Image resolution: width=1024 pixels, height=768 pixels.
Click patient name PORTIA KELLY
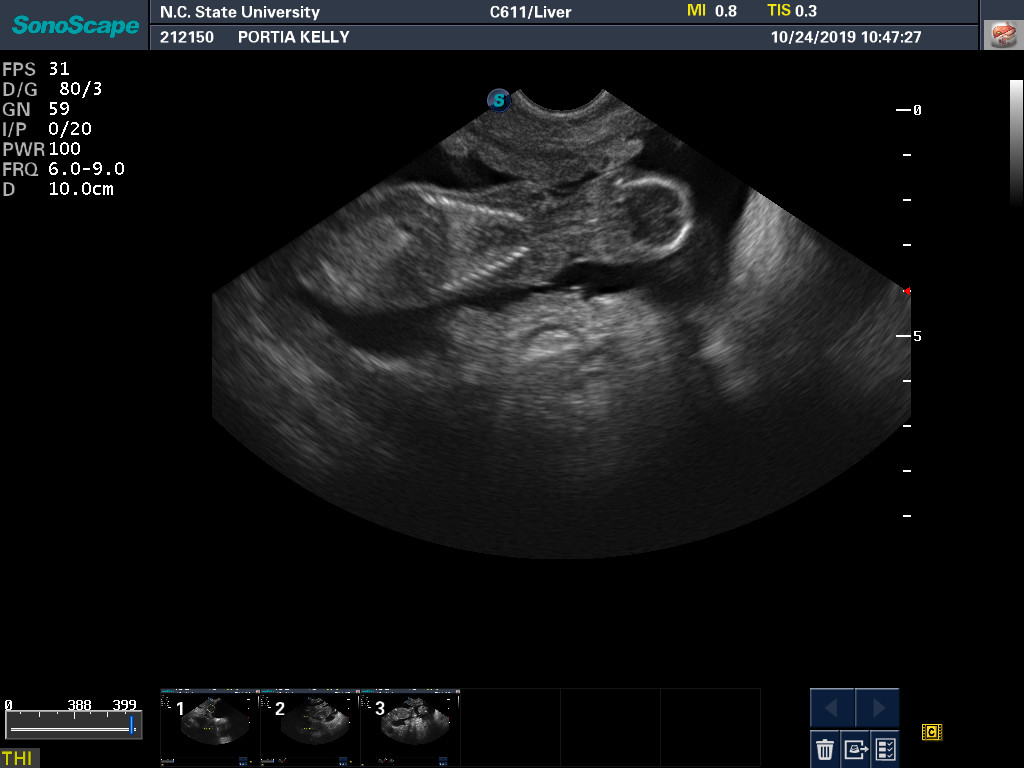coord(293,37)
